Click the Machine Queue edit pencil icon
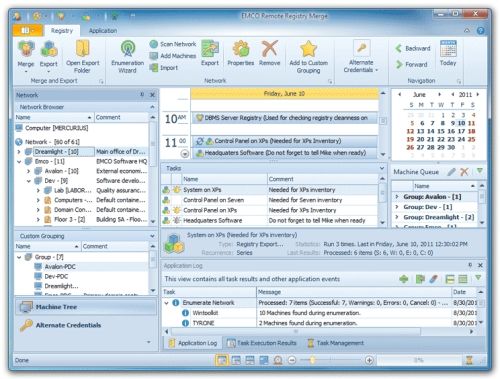Image resolution: width=500 pixels, height=379 pixels. tap(451, 172)
